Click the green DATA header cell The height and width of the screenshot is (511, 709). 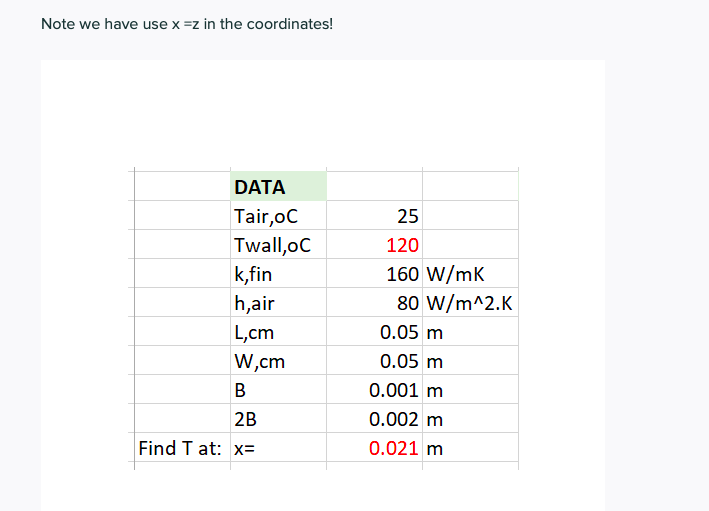(x=279, y=186)
